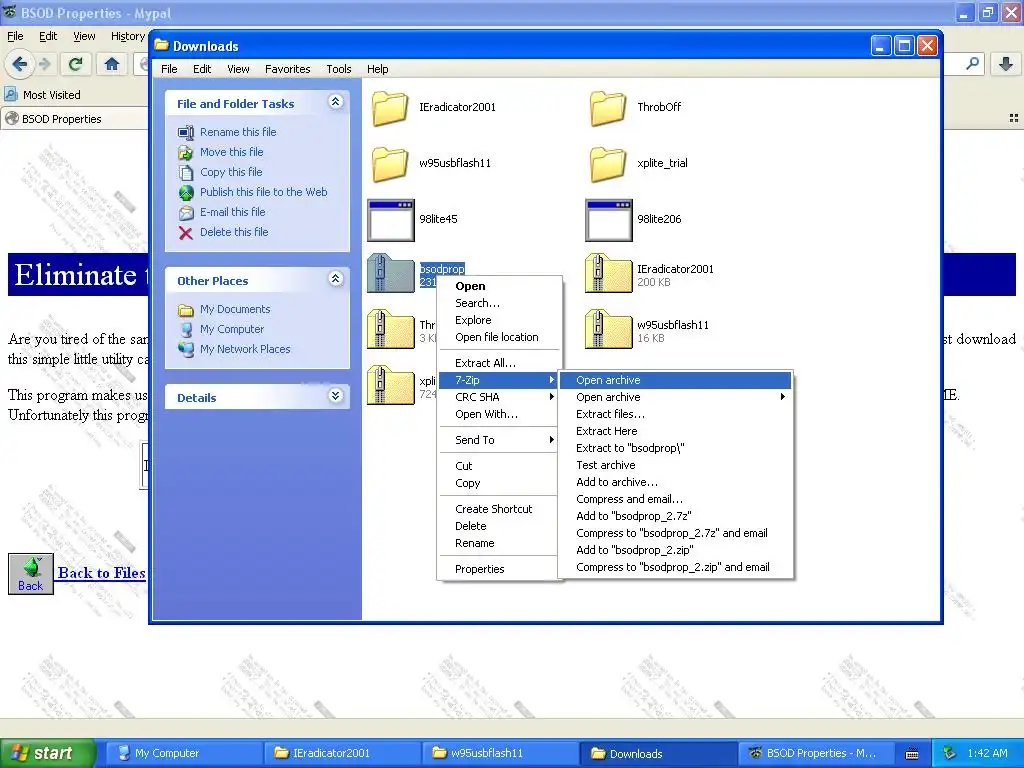Click the keyboard icon in system tray

[x=912, y=754]
